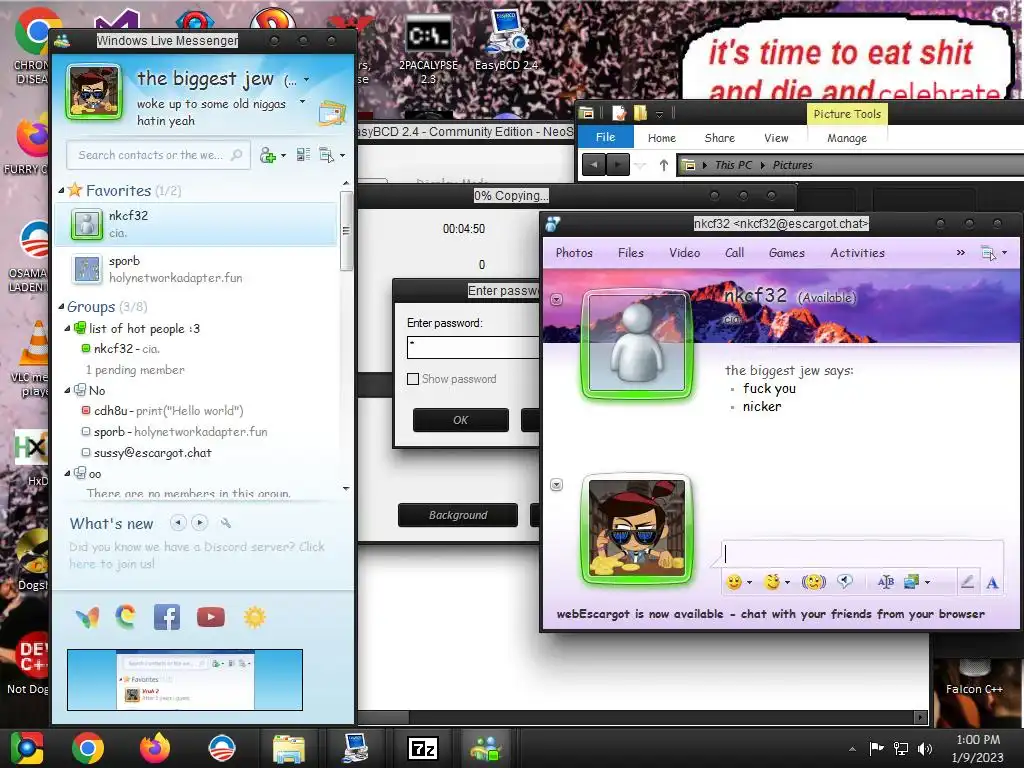Switch to the Home ribbon tab
This screenshot has width=1024, height=768.
pyautogui.click(x=662, y=138)
